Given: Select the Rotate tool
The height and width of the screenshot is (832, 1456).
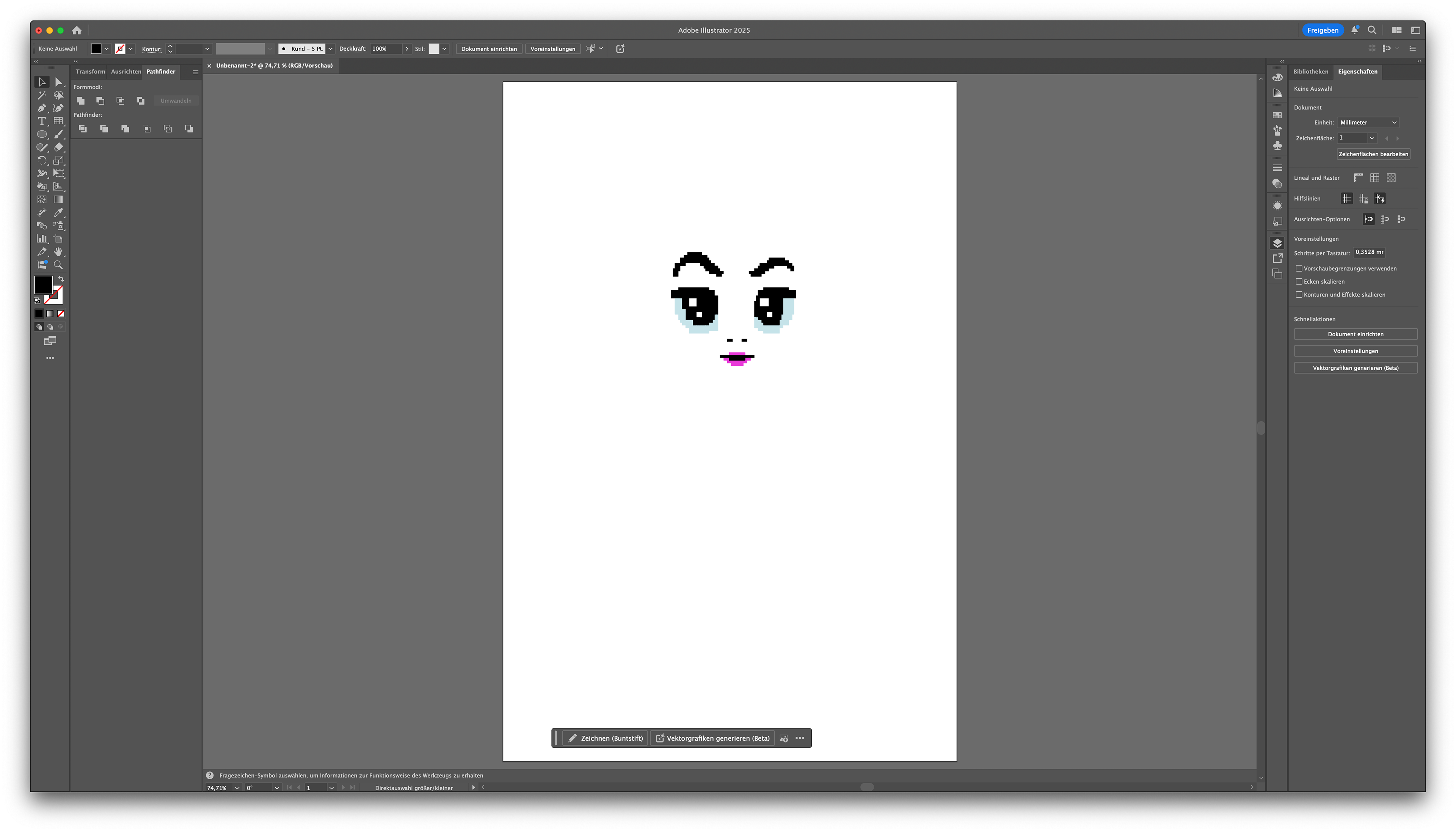Looking at the screenshot, I should [42, 160].
